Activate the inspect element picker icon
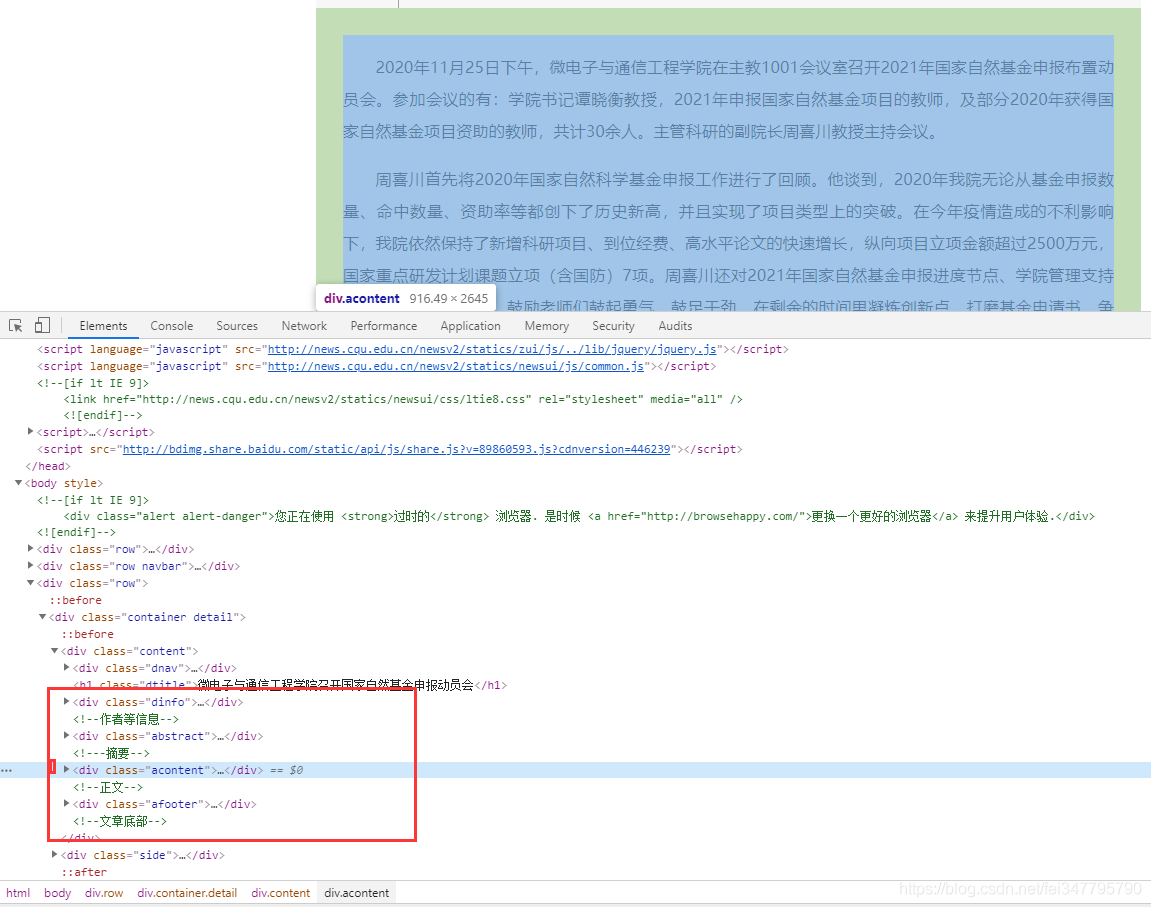 [x=15, y=325]
